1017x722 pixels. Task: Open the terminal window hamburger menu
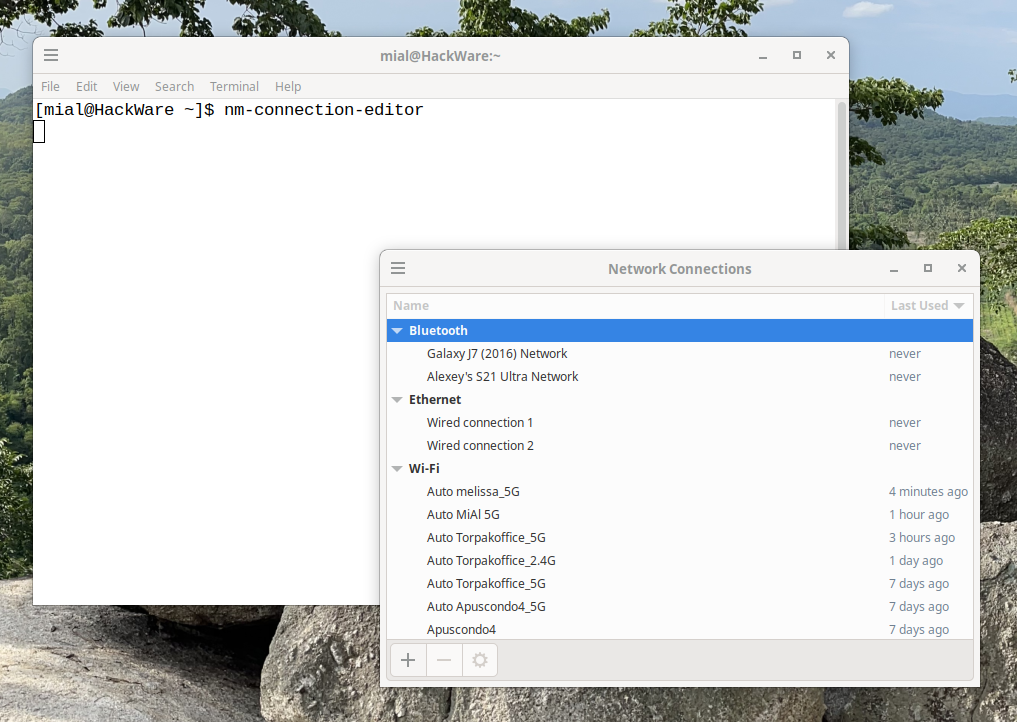click(x=51, y=55)
